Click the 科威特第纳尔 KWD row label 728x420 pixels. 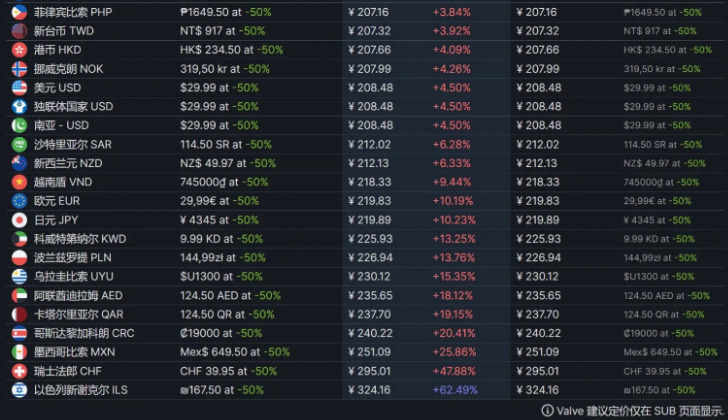tap(80, 239)
